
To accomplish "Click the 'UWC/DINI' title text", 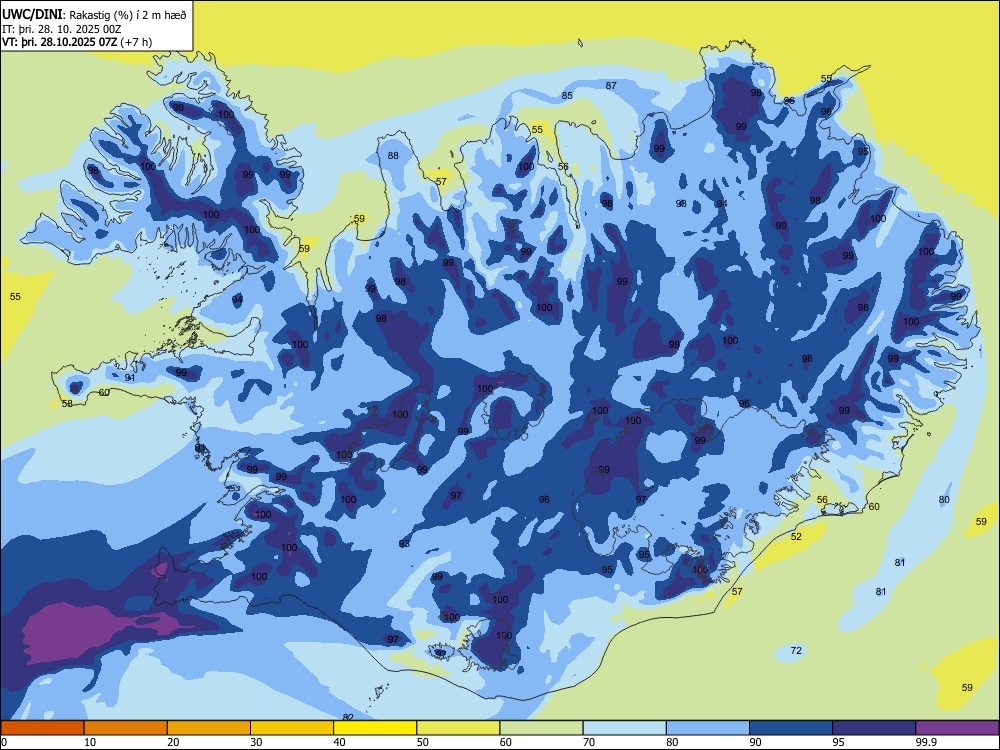I will (x=32, y=15).
